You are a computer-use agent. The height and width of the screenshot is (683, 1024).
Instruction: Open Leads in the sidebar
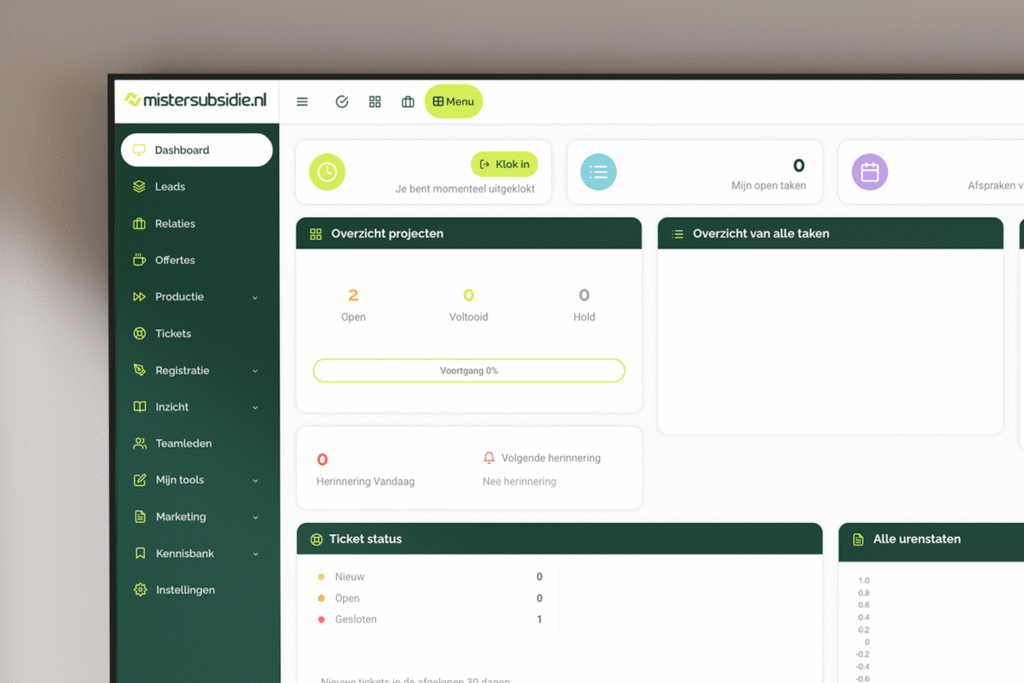(170, 187)
